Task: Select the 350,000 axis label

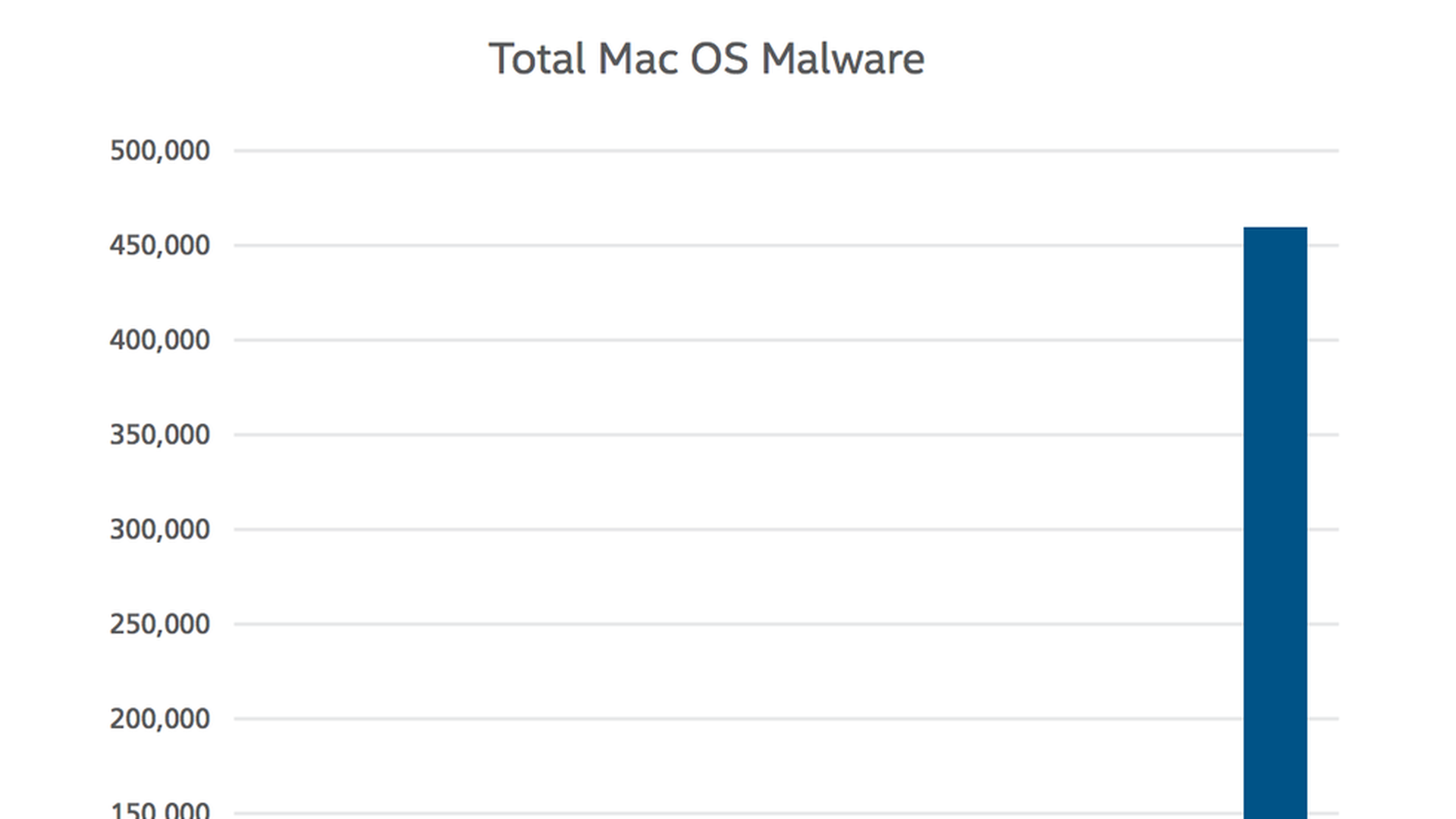Action: point(160,435)
